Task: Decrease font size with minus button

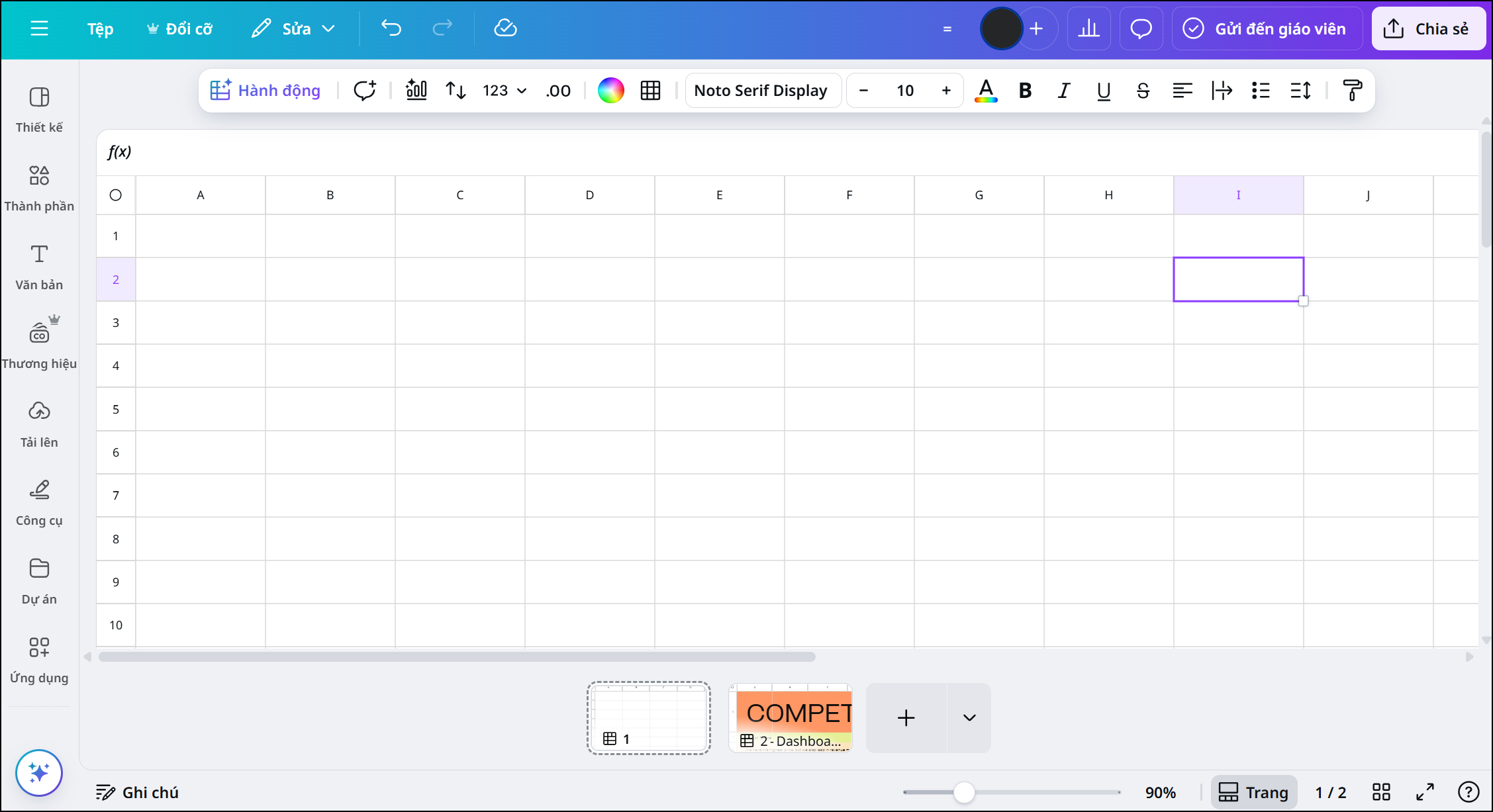Action: [863, 90]
